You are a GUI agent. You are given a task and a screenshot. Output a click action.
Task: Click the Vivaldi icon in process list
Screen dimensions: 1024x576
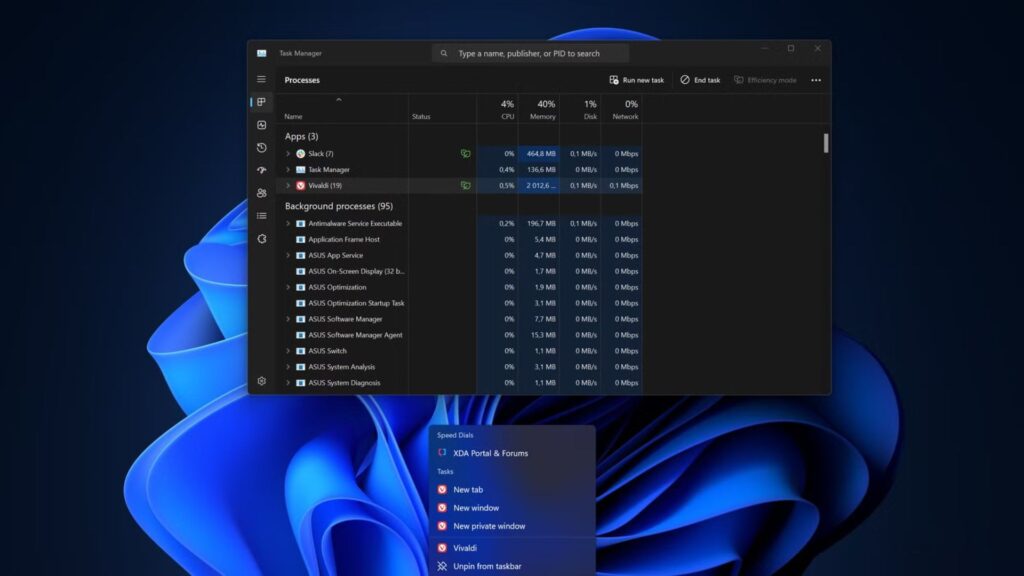(x=300, y=185)
